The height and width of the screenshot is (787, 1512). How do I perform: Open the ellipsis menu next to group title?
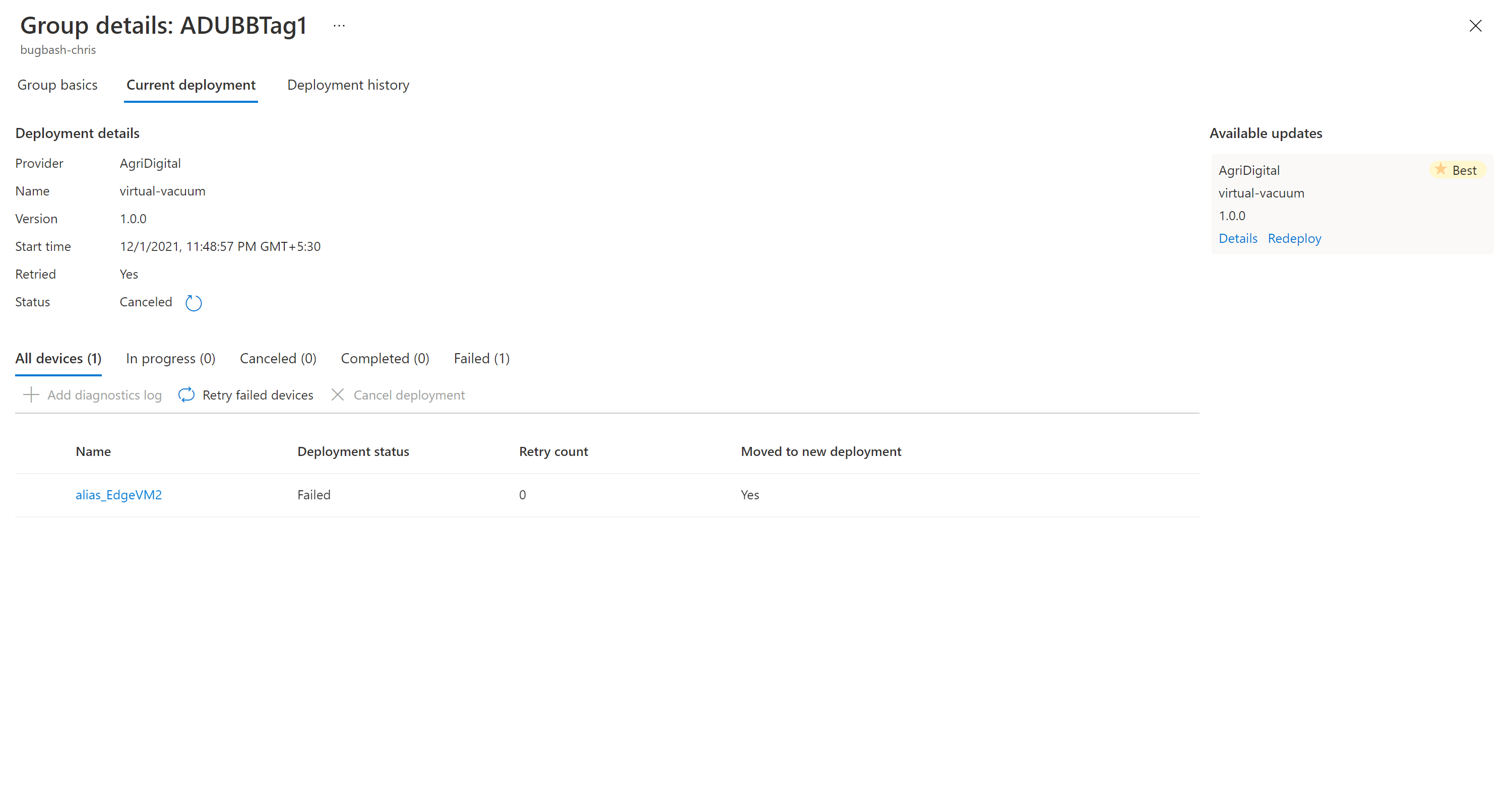(x=339, y=26)
